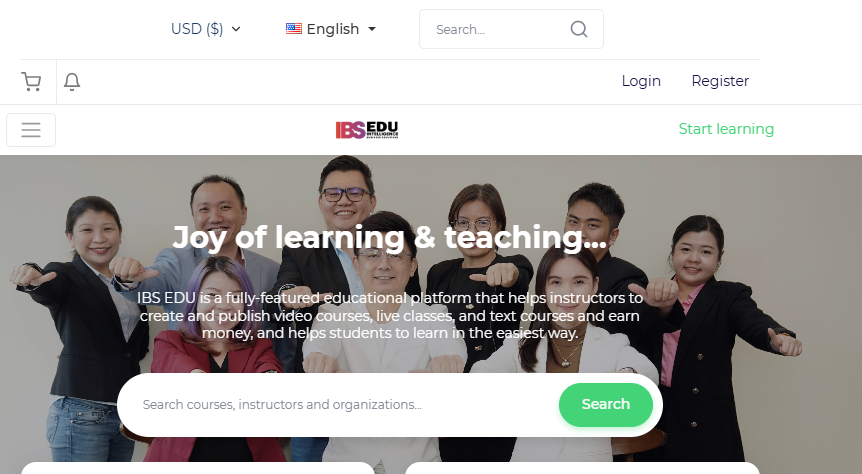Click the green Search button
This screenshot has width=862, height=474.
click(x=606, y=404)
